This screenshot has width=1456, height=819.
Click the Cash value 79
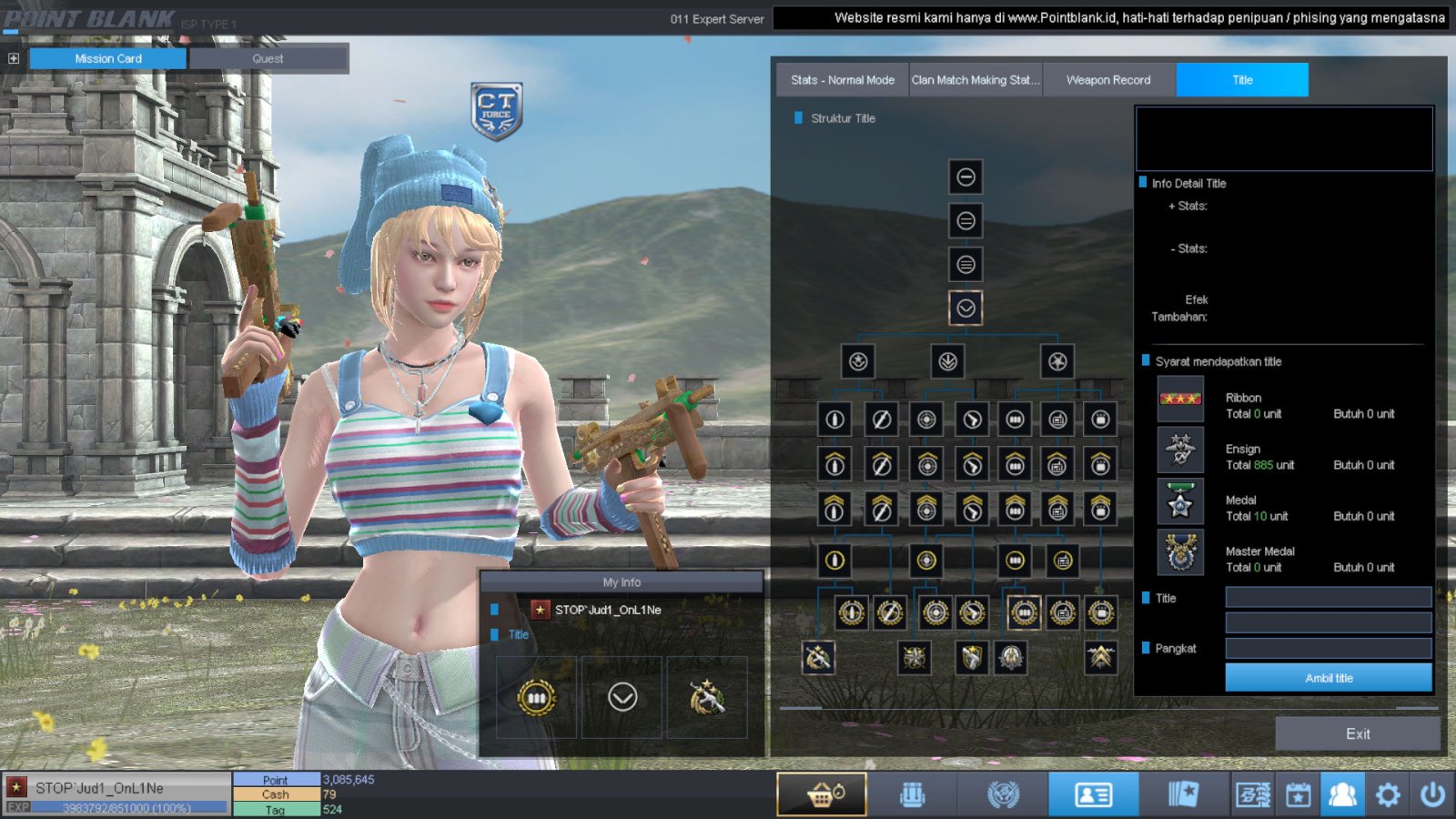point(329,794)
